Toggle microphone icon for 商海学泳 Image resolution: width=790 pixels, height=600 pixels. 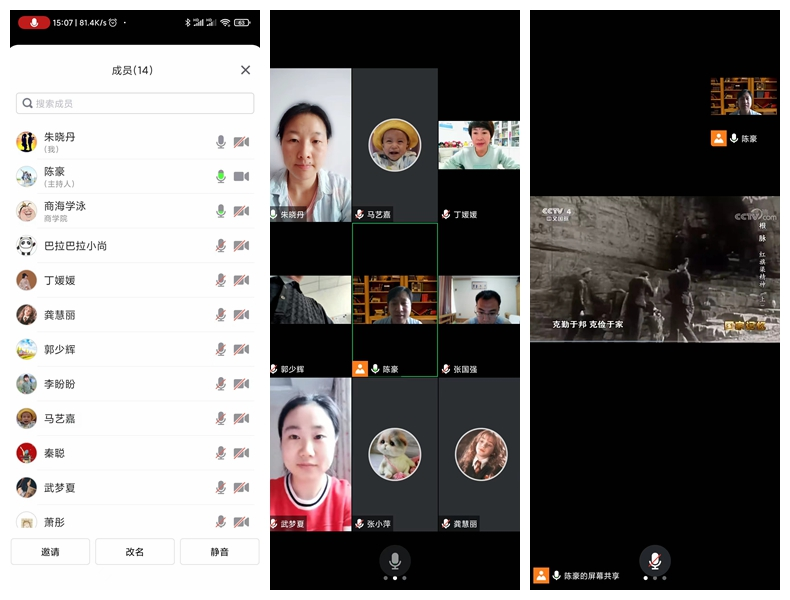tap(221, 211)
